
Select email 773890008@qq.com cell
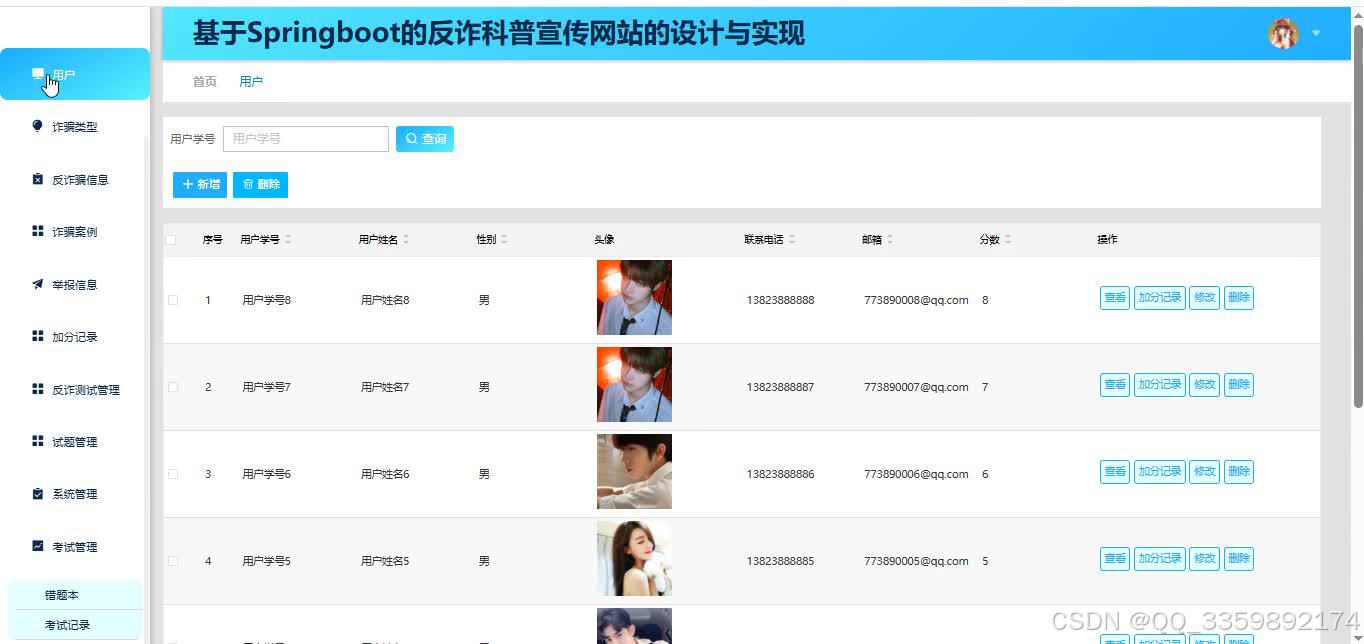[x=916, y=300]
